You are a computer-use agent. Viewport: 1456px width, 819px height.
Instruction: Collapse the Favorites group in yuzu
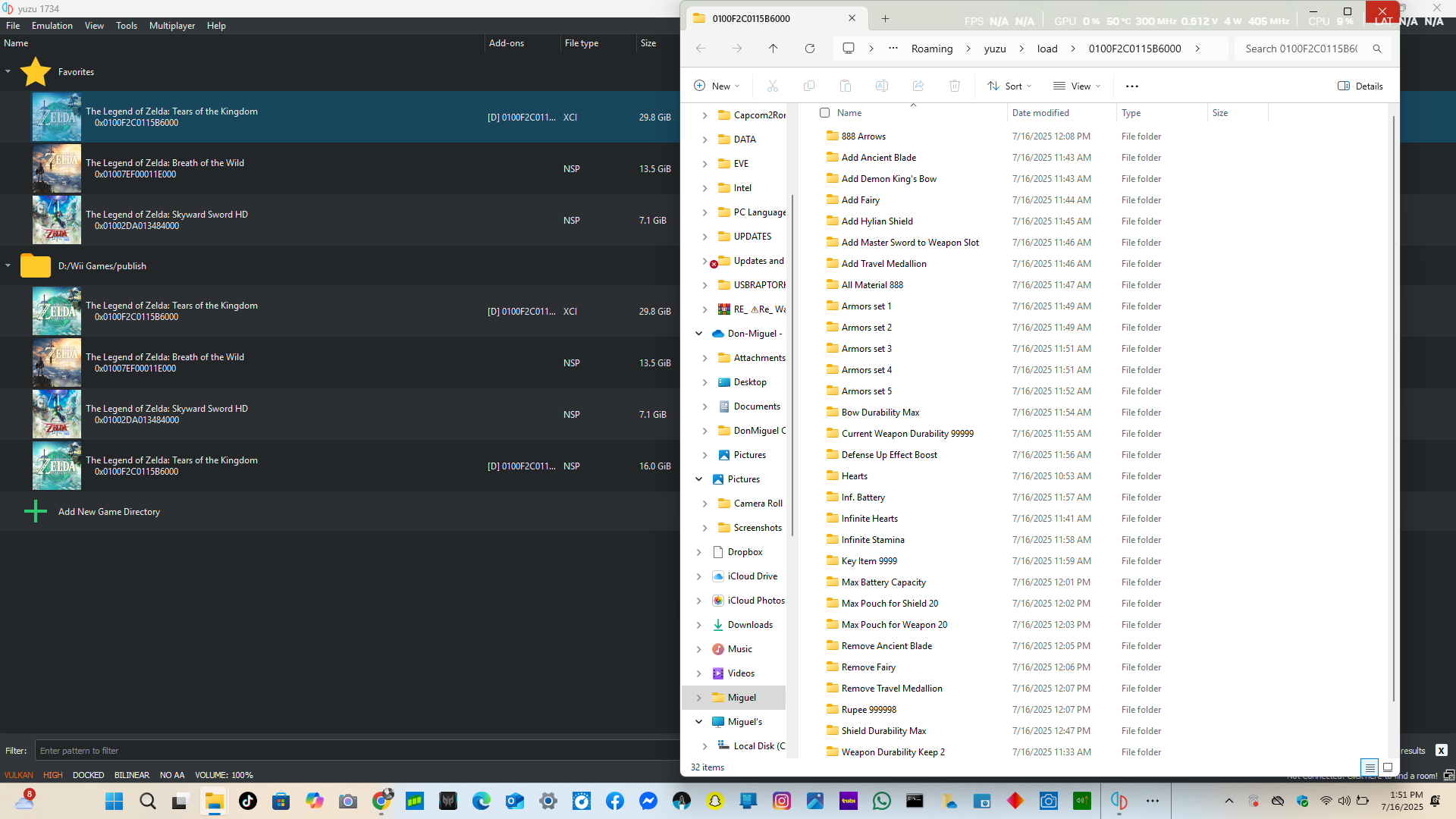pyautogui.click(x=8, y=72)
